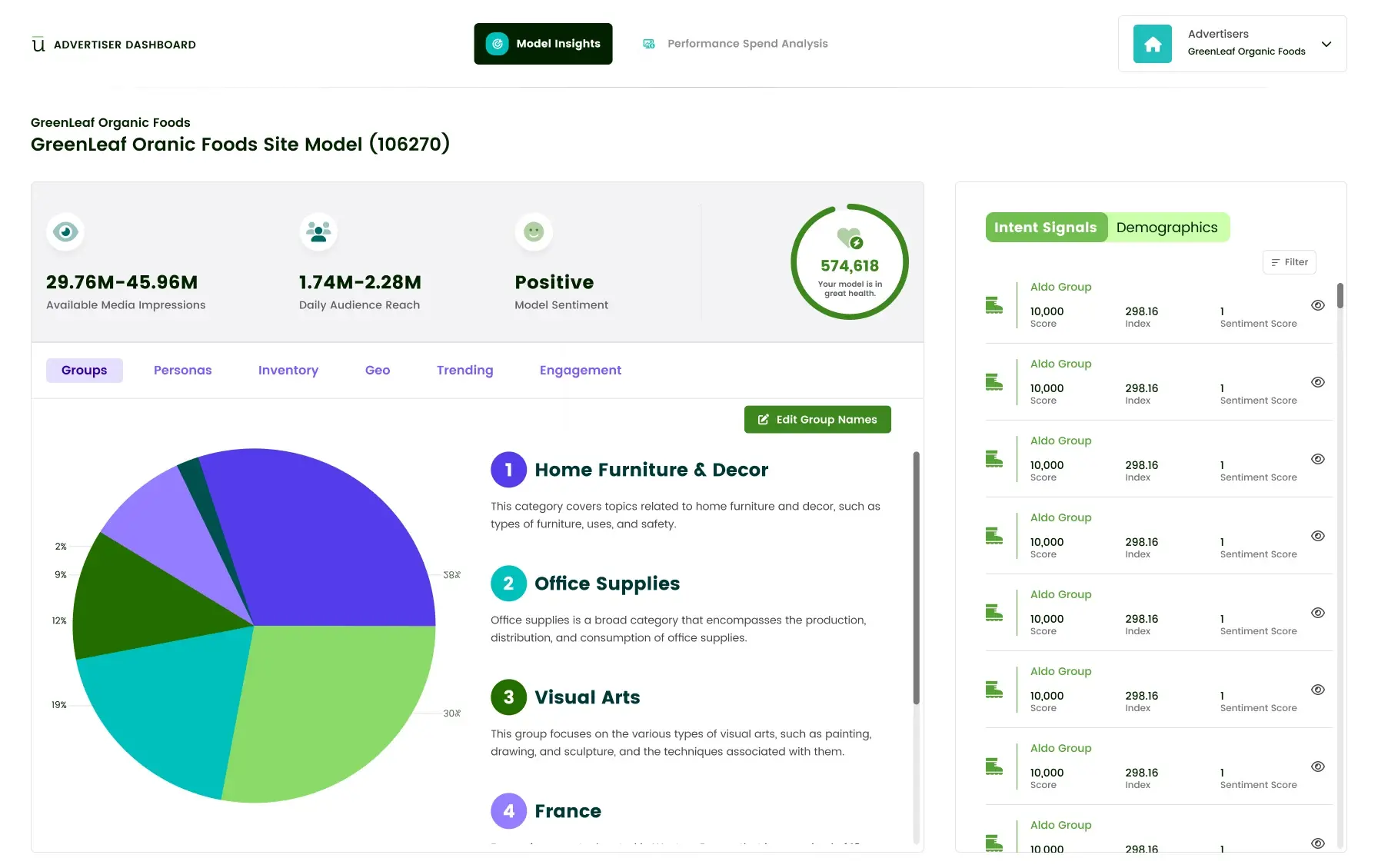Click the number 1 badge for Home Furniture & Decor
Image resolution: width=1378 pixels, height=868 pixels.
pos(508,470)
